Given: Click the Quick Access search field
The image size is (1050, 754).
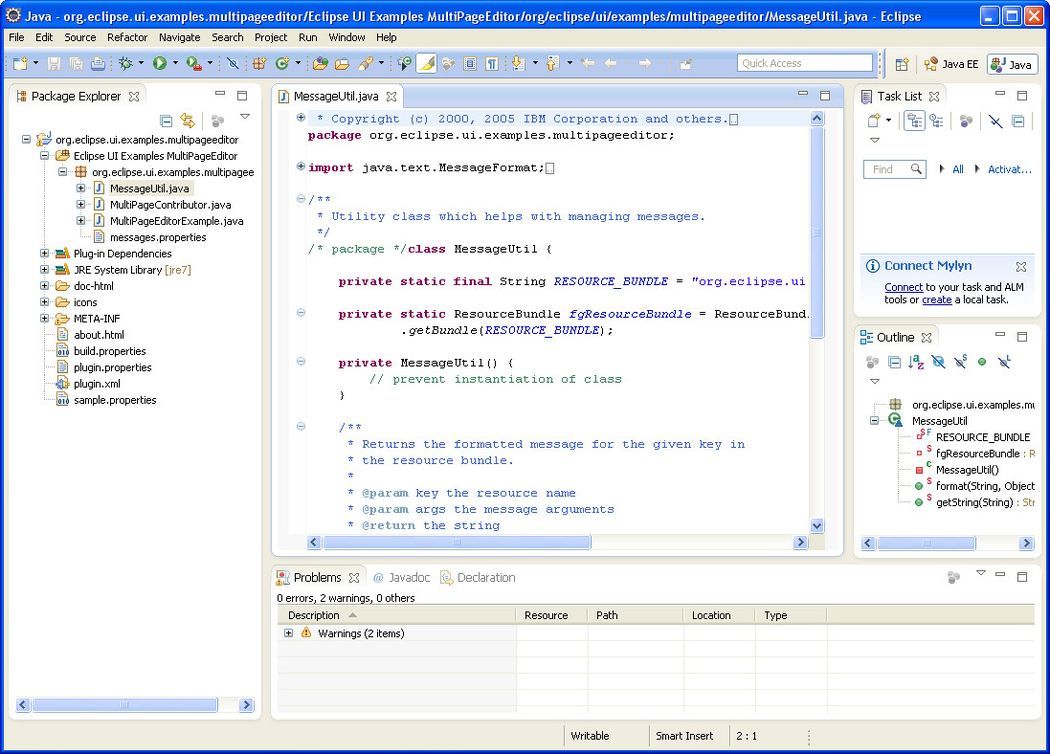Looking at the screenshot, I should [x=805, y=63].
